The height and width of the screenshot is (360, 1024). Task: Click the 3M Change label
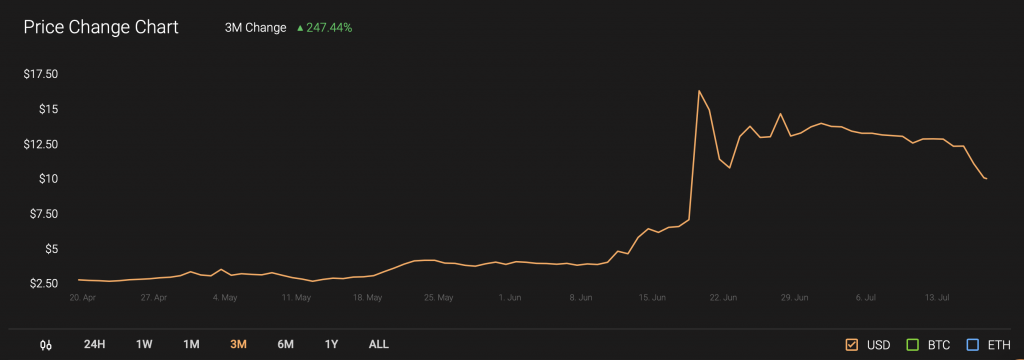255,28
